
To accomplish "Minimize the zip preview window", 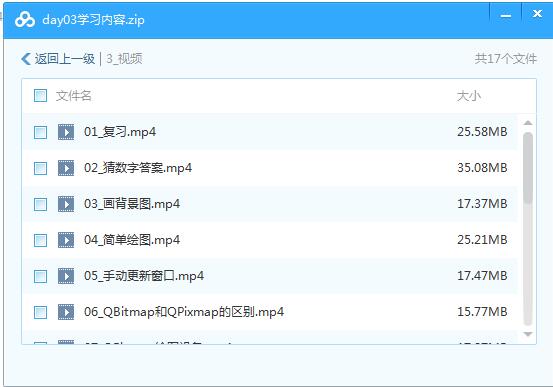I will [x=506, y=16].
